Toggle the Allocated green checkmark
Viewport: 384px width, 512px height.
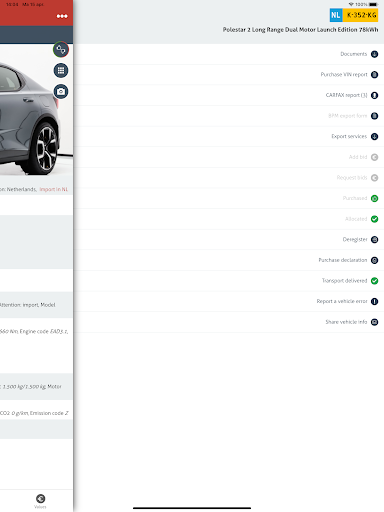(x=374, y=219)
